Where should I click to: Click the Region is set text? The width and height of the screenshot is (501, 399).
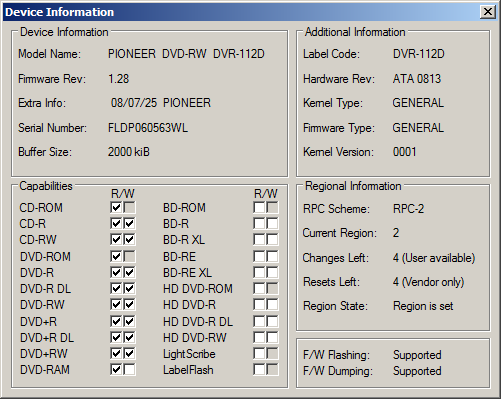point(423,306)
